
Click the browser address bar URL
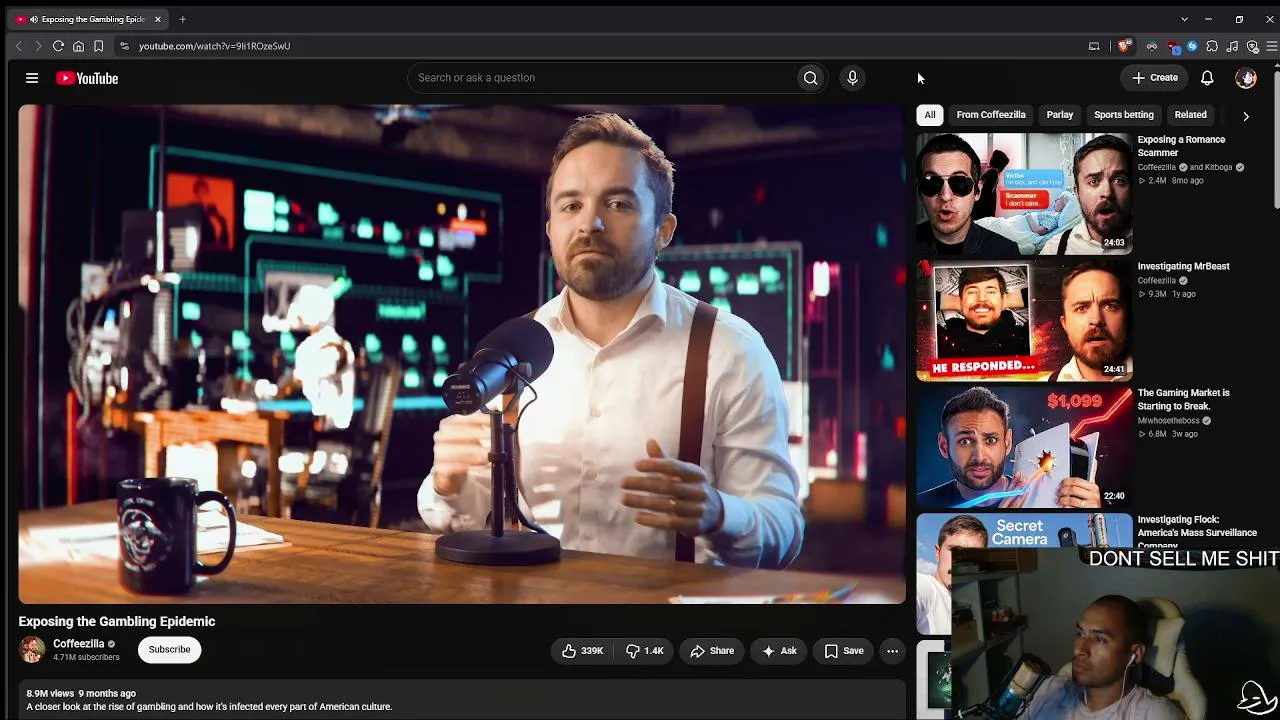[214, 46]
